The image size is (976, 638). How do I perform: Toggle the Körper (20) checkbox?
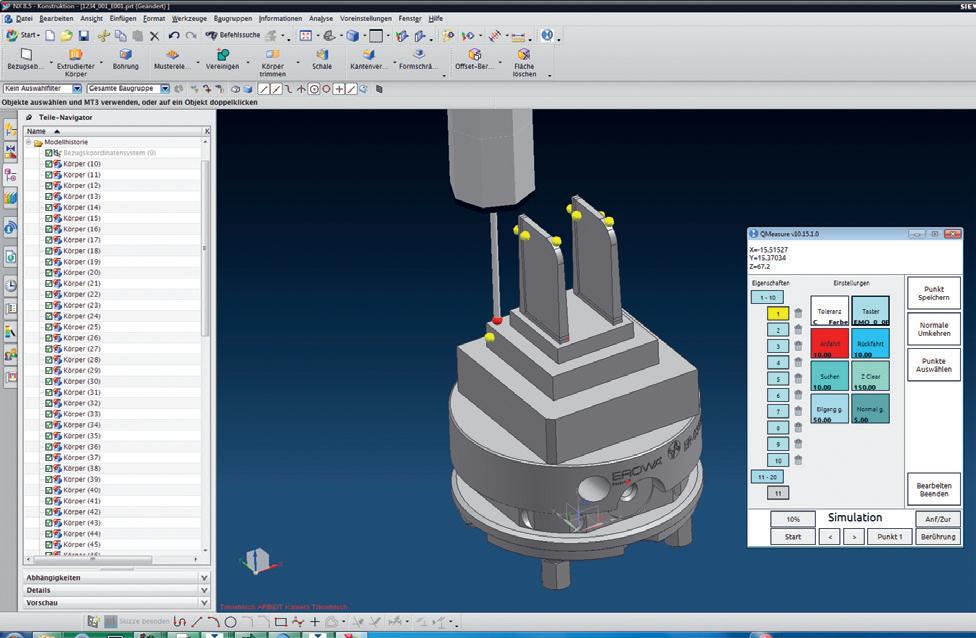pyautogui.click(x=49, y=273)
